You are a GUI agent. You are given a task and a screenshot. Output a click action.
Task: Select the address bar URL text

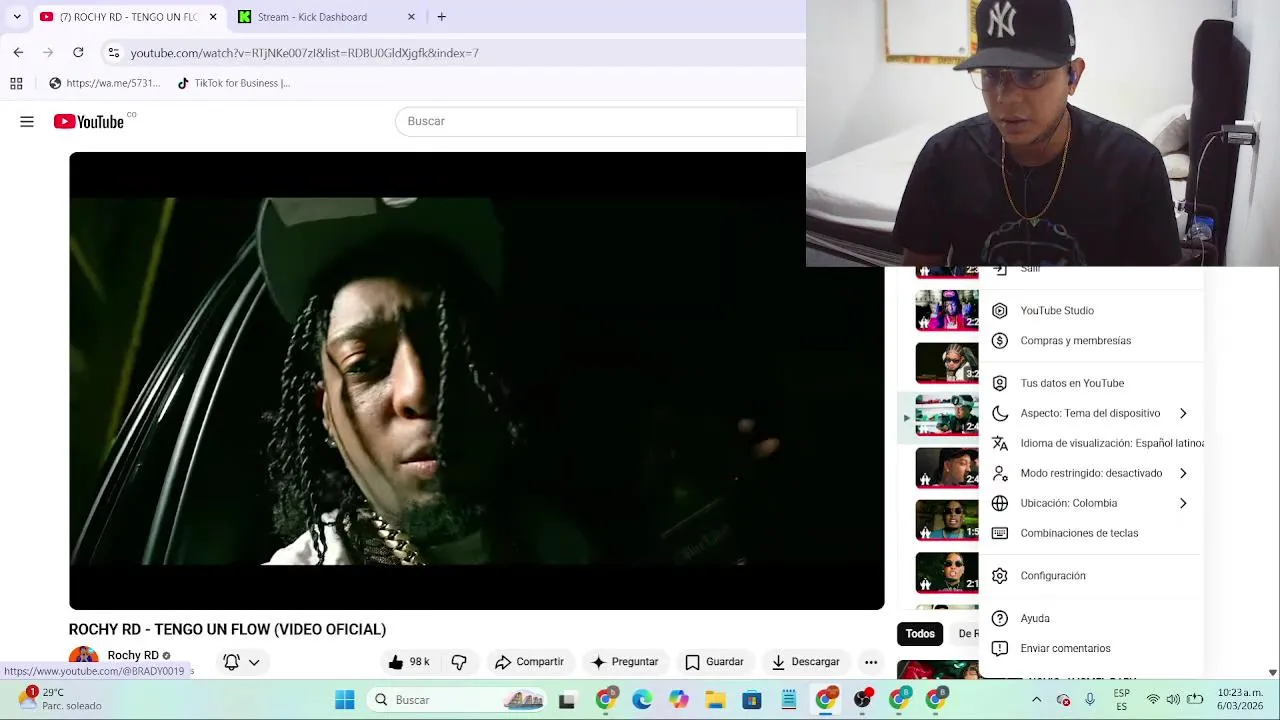304,53
